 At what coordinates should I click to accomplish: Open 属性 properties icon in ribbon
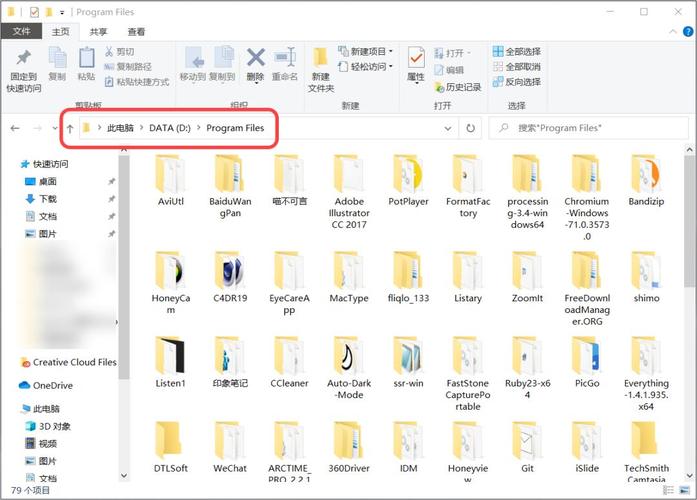pos(415,58)
